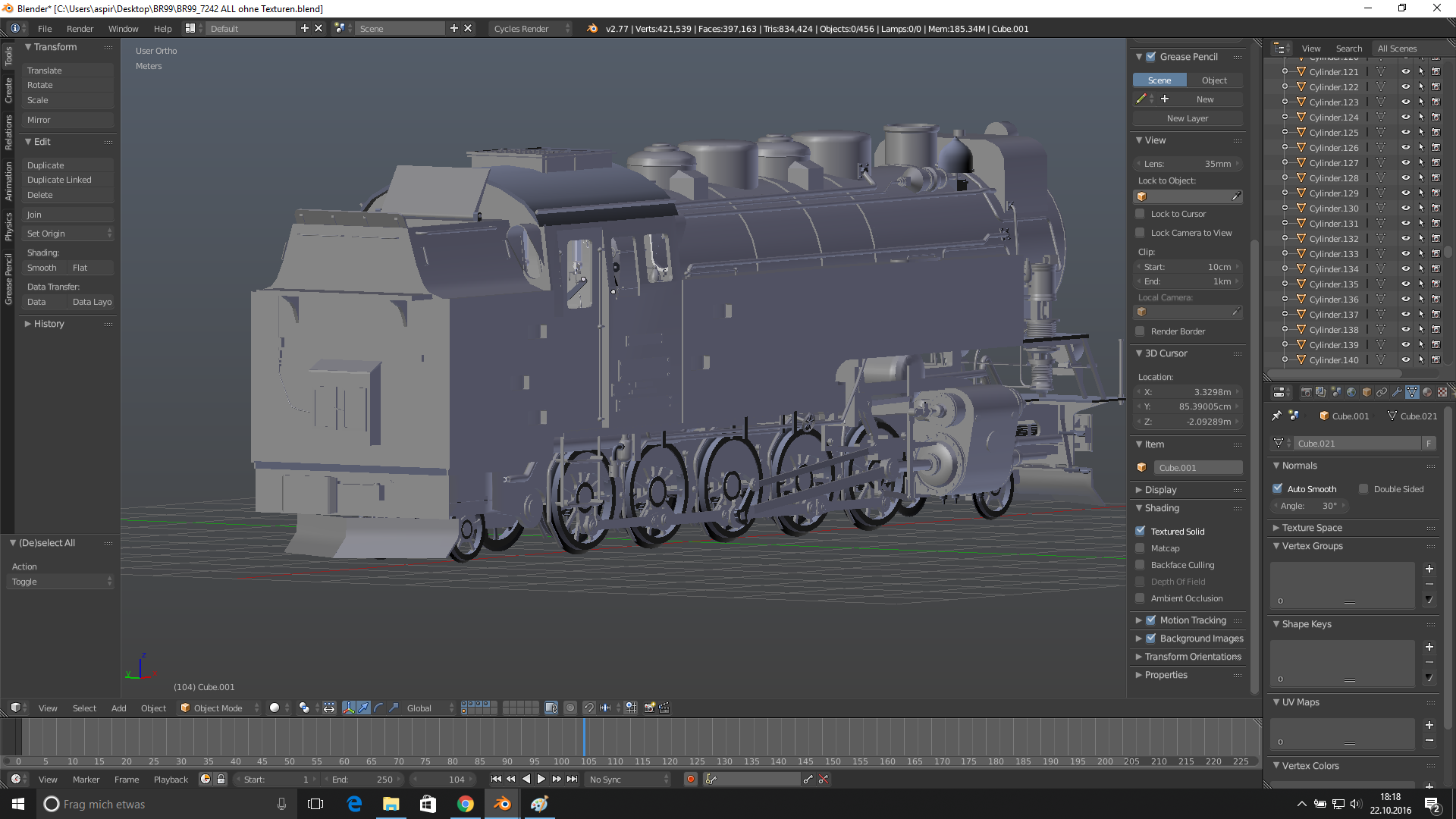Select the rotate manipulator arc icon
The image size is (1456, 819).
coord(378,708)
